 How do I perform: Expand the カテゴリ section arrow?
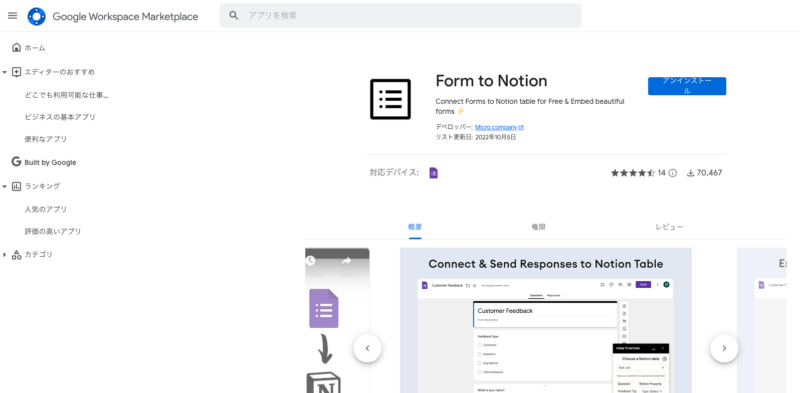click(5, 255)
